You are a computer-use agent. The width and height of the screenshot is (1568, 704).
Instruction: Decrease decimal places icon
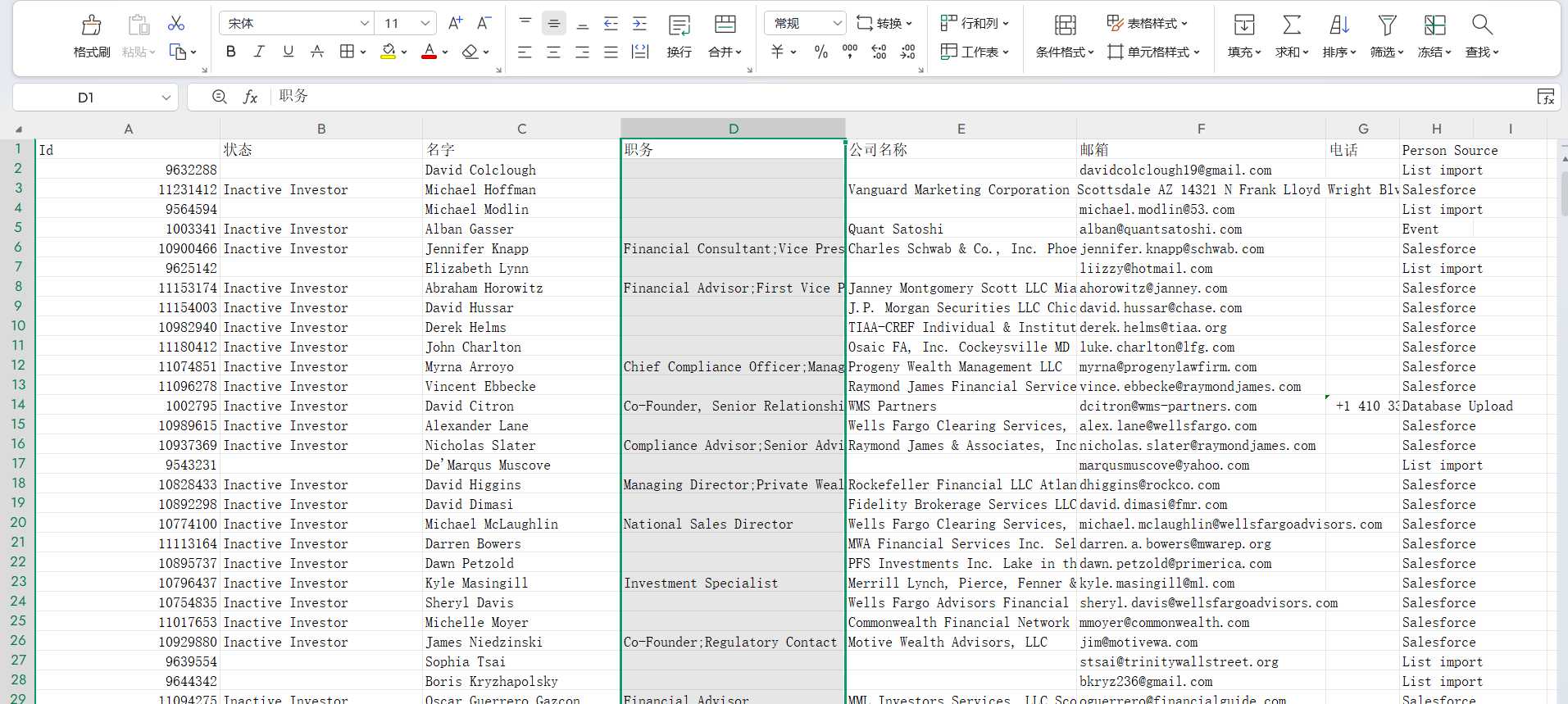coord(907,52)
